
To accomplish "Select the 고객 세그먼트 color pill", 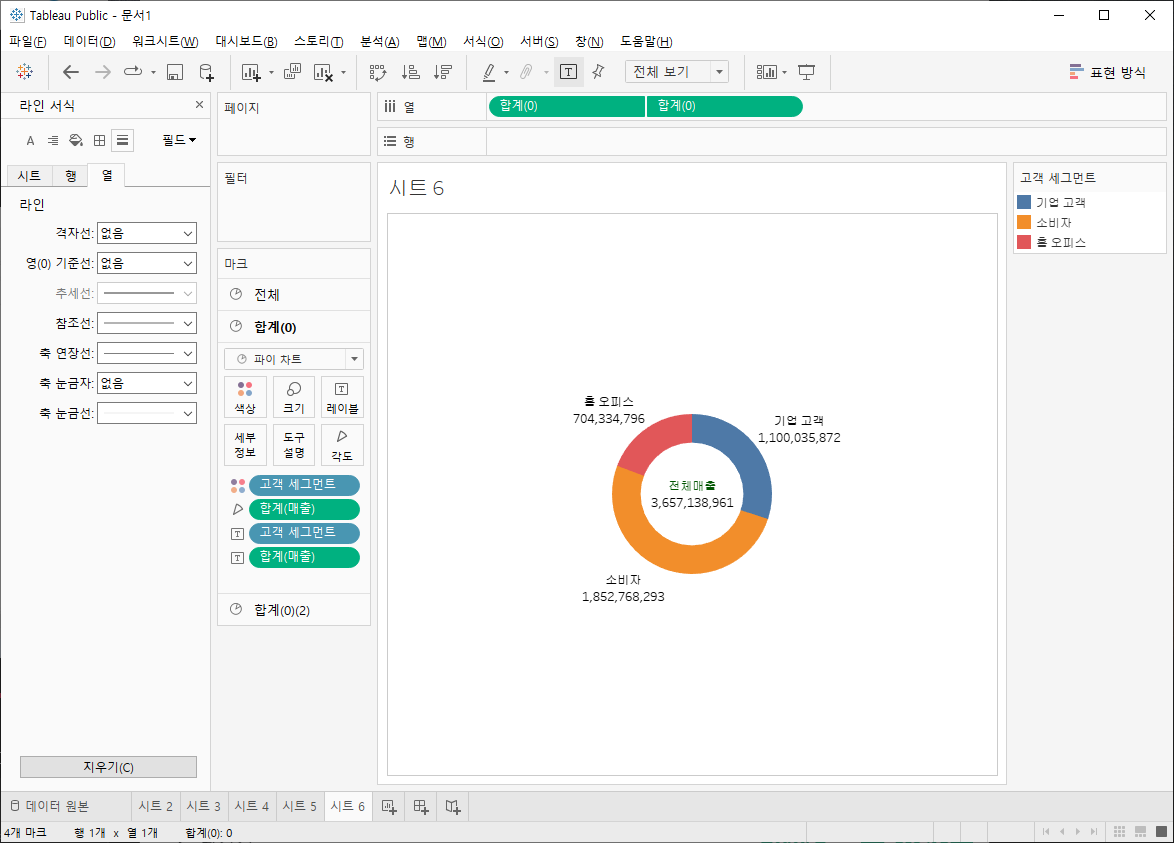I will (x=304, y=485).
